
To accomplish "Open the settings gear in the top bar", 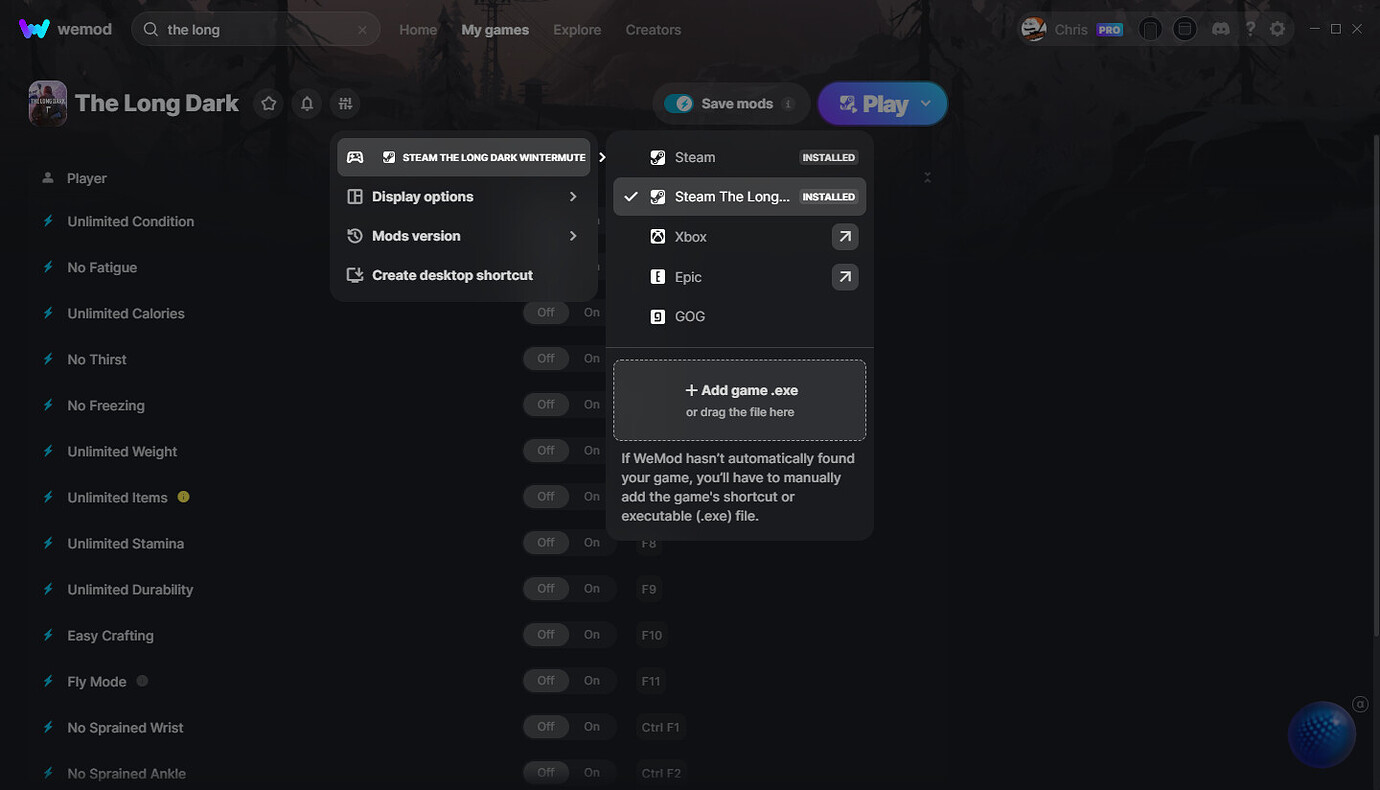I will click(x=1277, y=29).
